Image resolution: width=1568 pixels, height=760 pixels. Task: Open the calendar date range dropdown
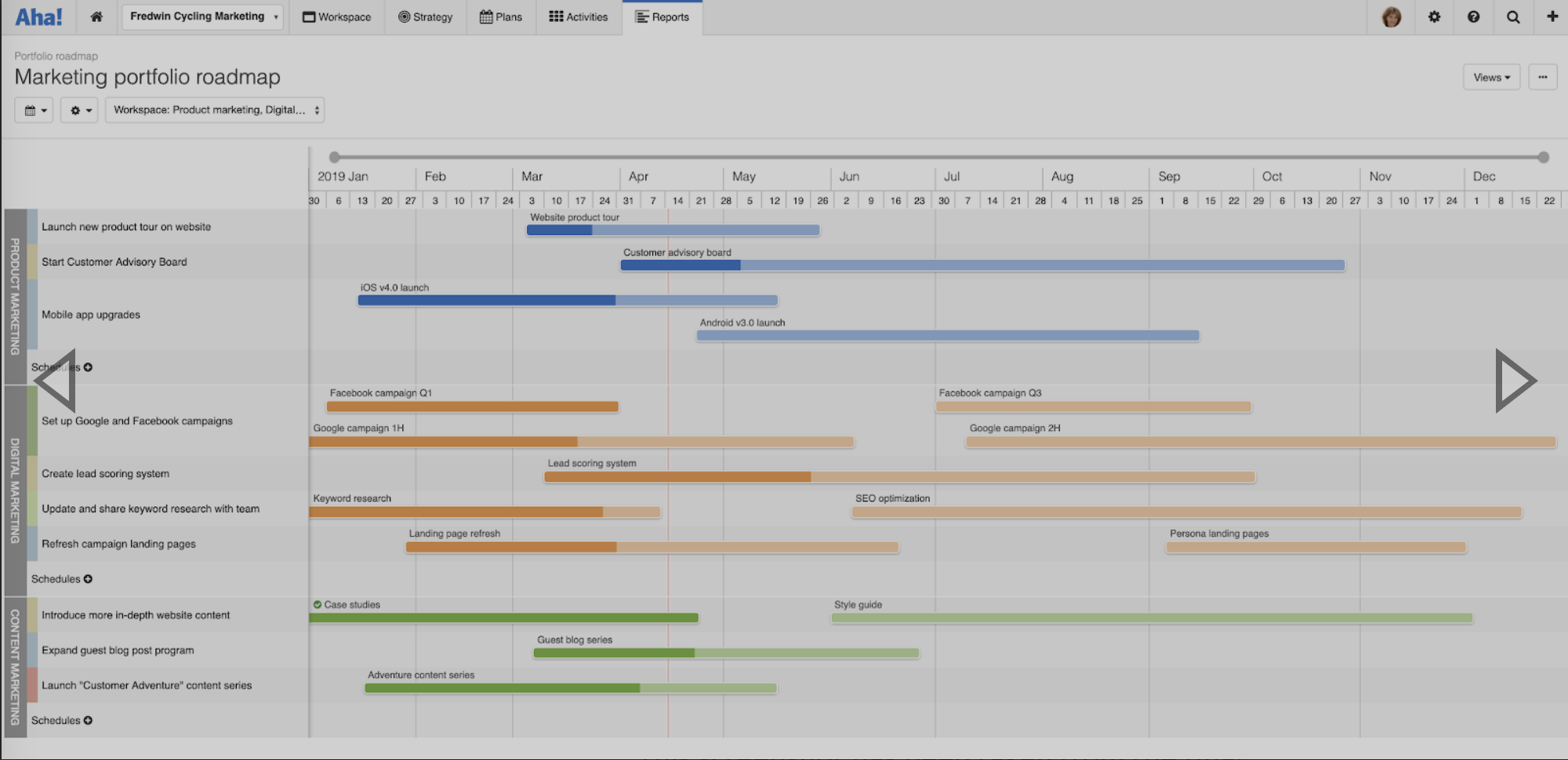34,110
